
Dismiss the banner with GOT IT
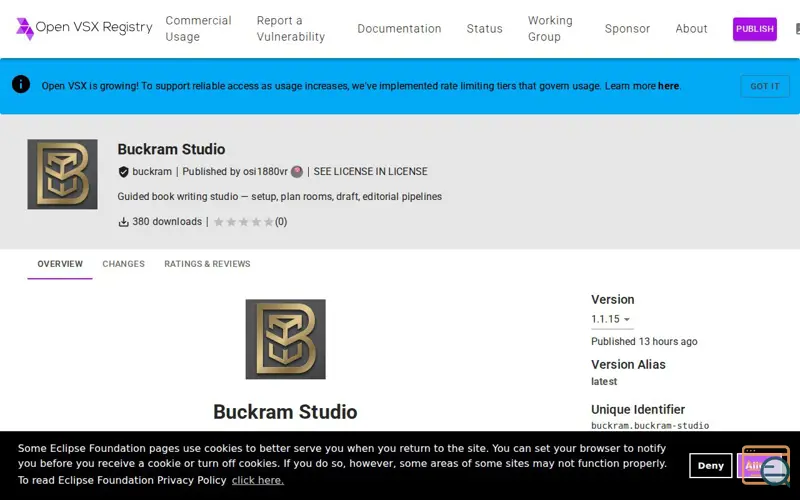pos(765,86)
